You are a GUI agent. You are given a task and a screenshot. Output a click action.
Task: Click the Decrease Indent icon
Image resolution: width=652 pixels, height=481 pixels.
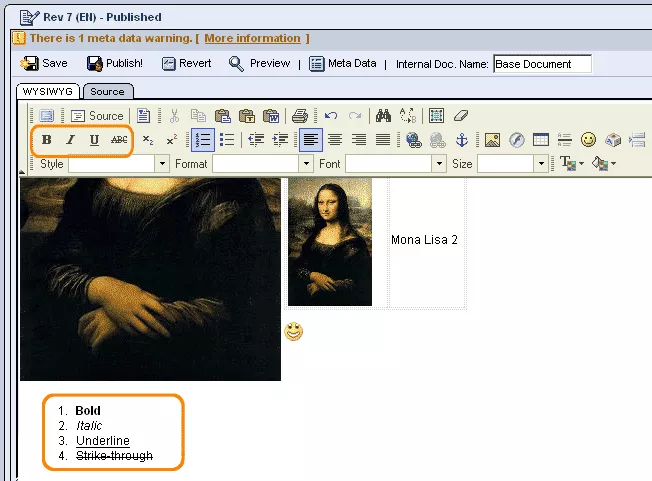pyautogui.click(x=256, y=140)
